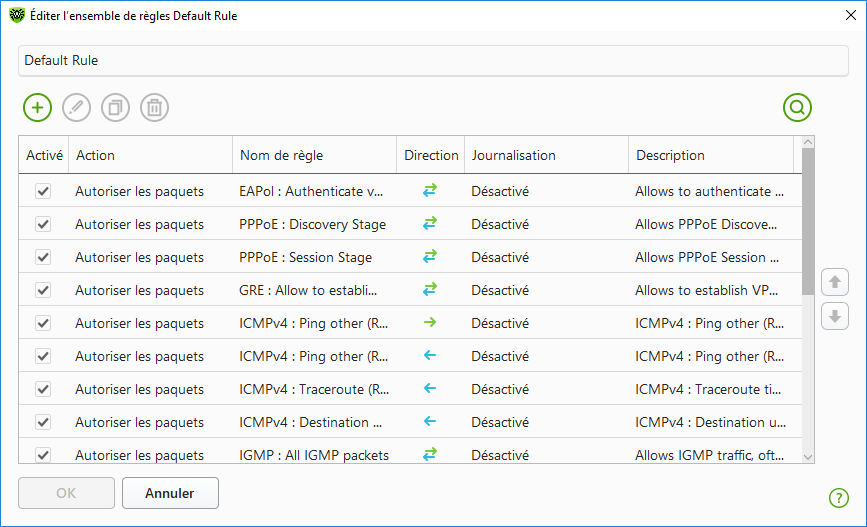Select the IGMP All IGMP packets row

tap(314, 455)
